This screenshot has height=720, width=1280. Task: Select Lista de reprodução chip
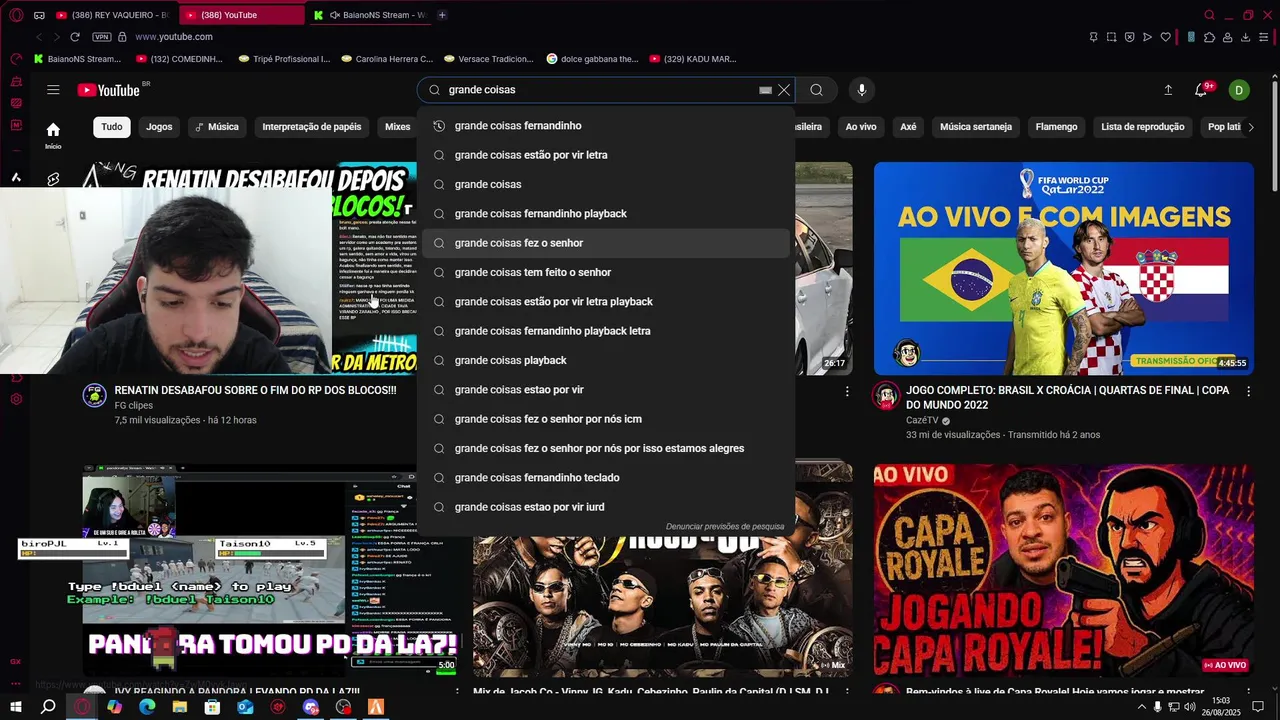(x=1143, y=127)
